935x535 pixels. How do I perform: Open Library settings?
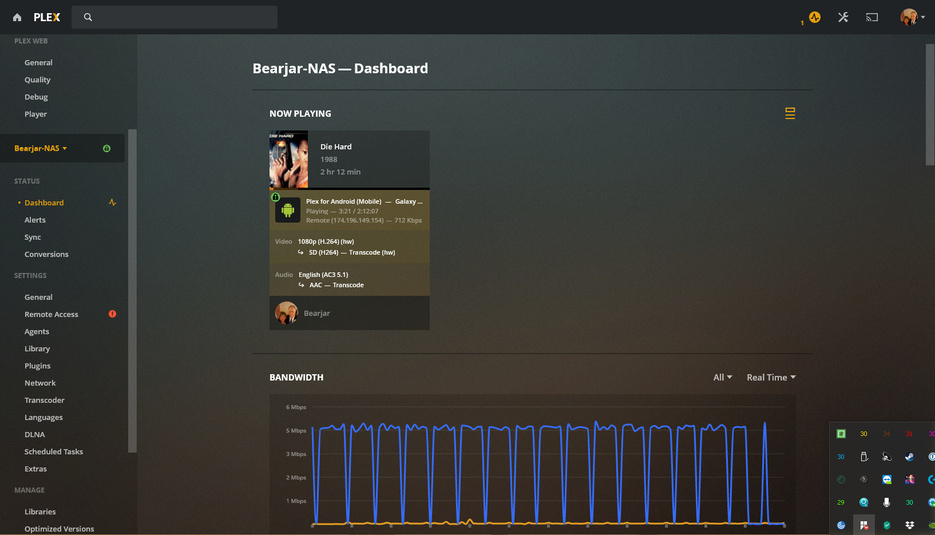coord(37,349)
